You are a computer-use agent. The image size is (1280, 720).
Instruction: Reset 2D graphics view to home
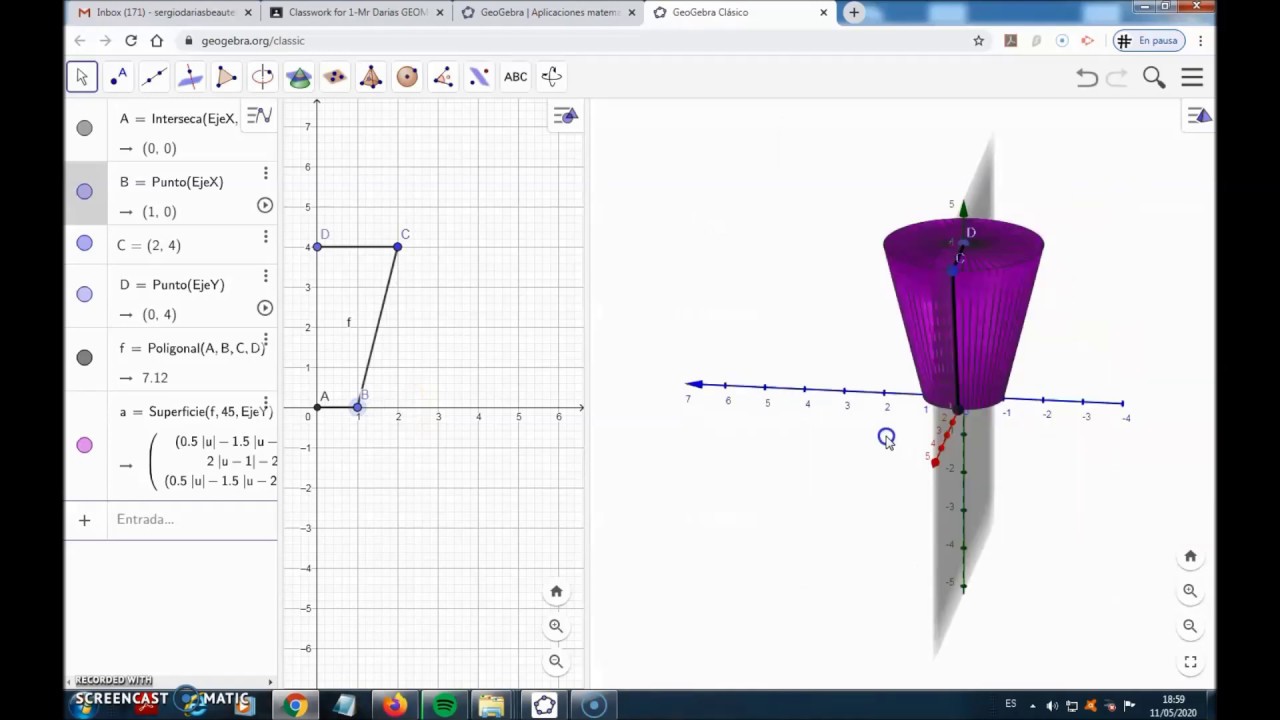click(556, 592)
